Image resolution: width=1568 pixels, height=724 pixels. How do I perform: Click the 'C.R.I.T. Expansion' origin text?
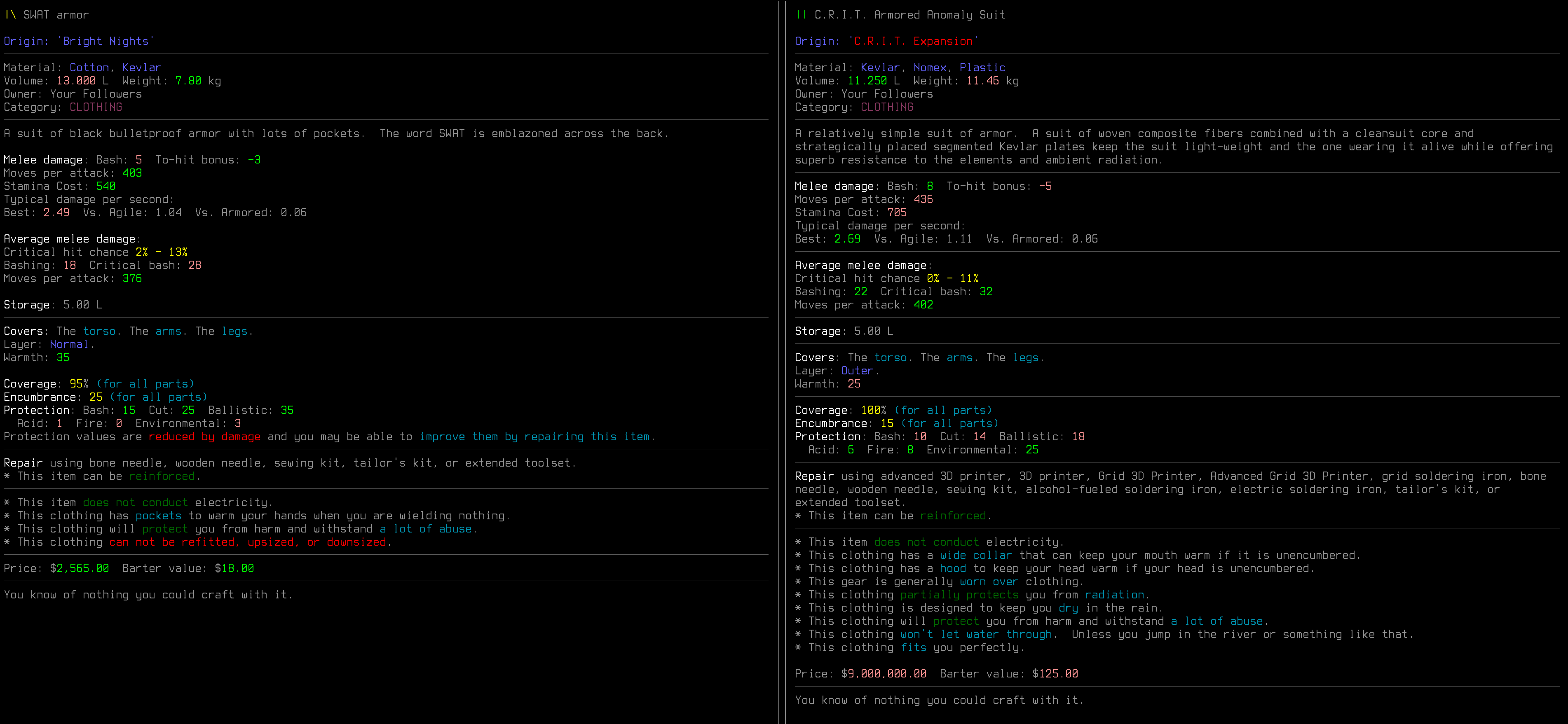click(x=913, y=41)
